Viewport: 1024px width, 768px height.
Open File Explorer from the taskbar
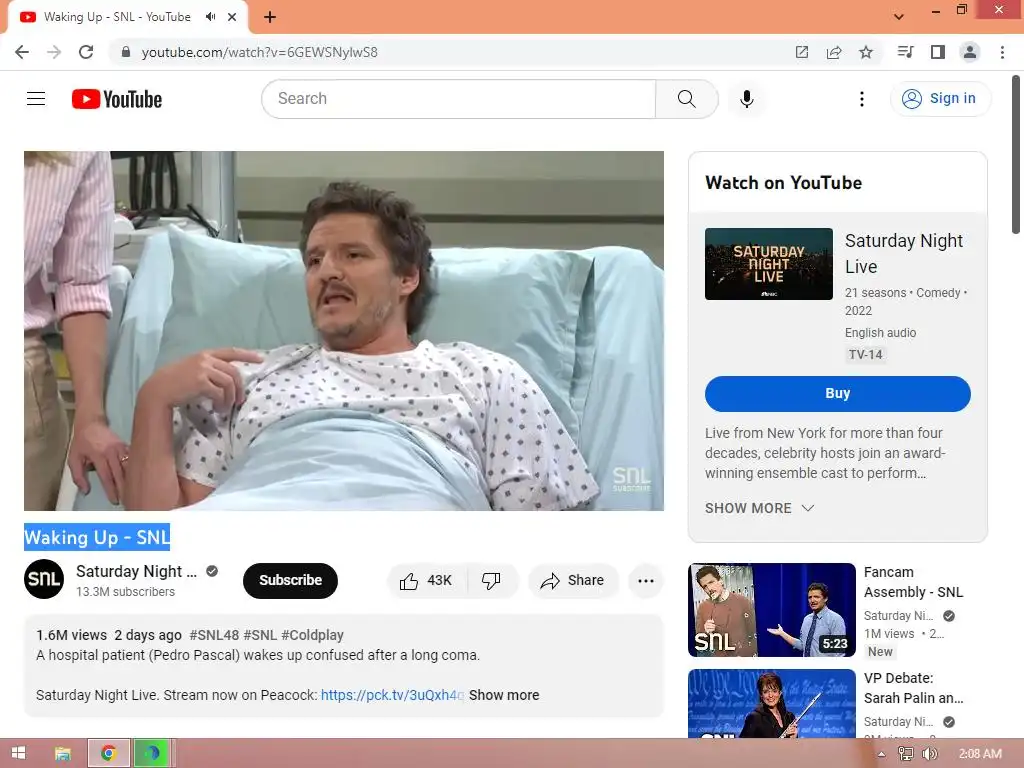click(63, 753)
